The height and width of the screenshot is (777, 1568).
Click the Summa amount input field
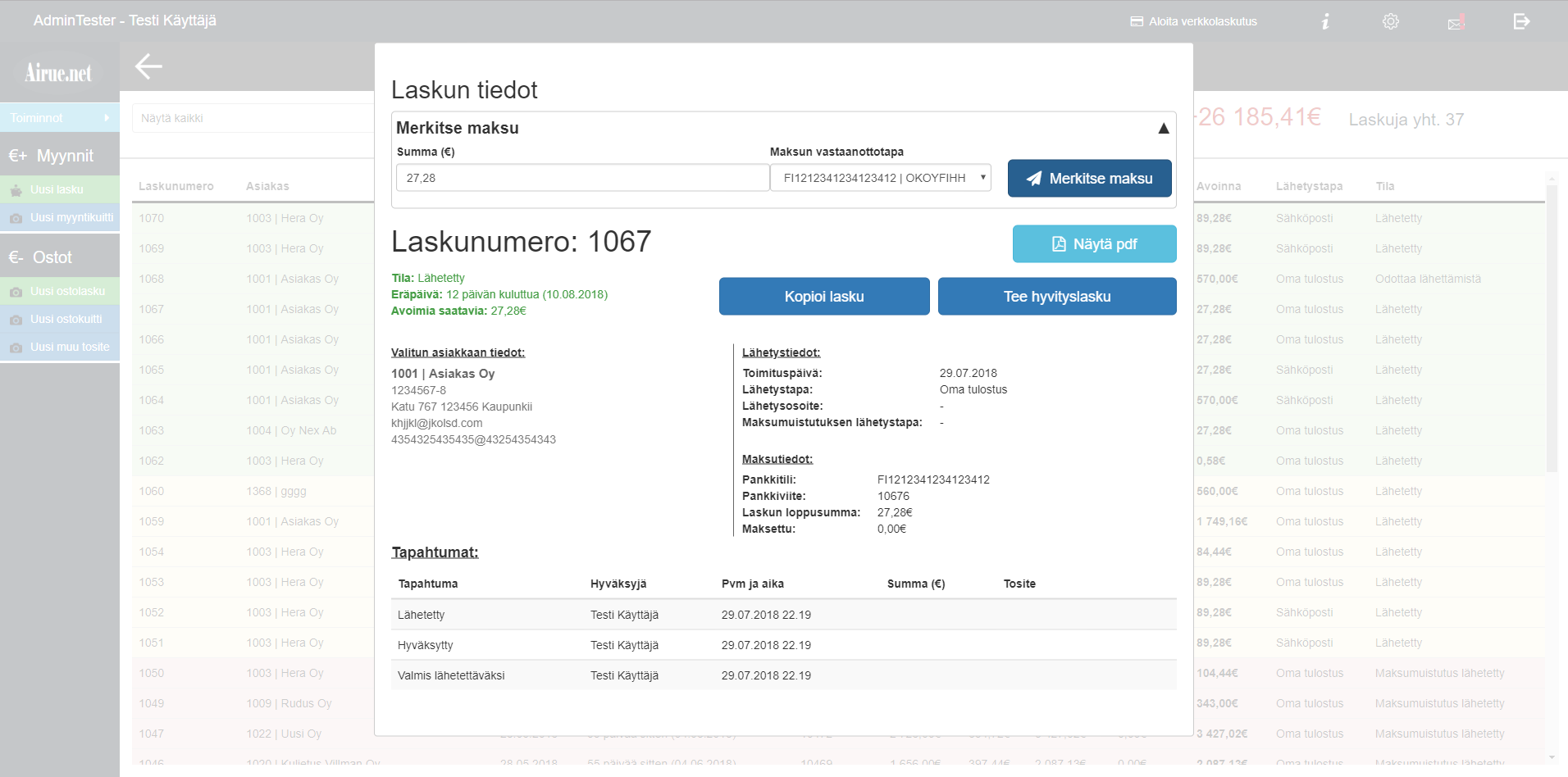coord(581,178)
